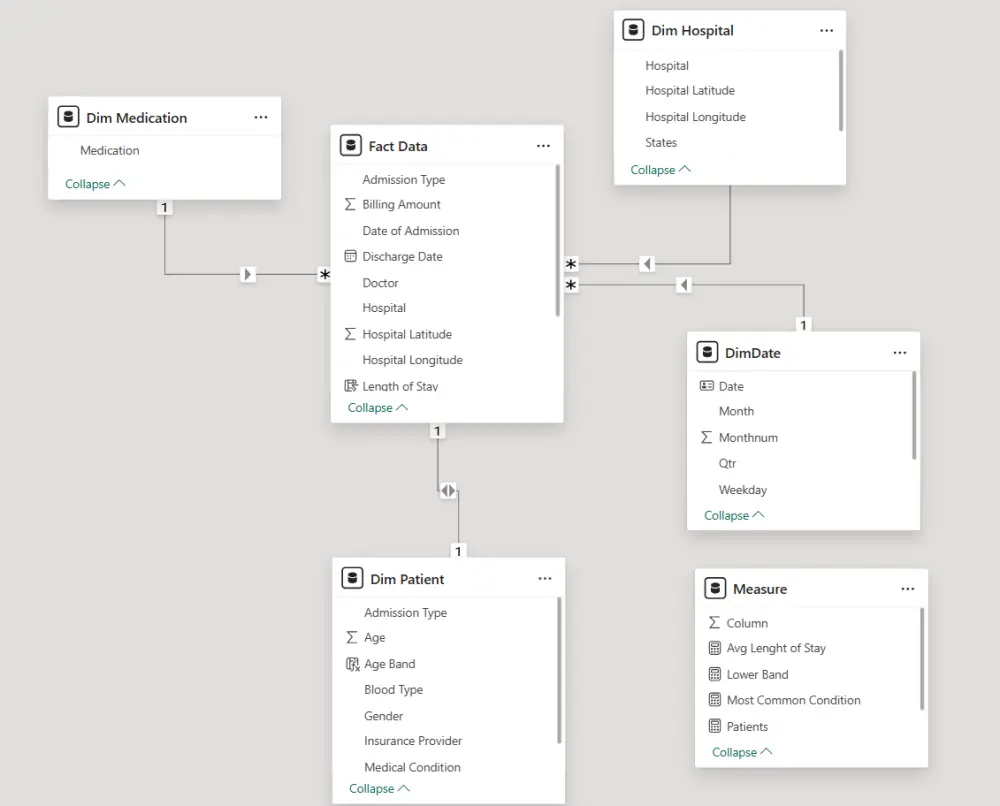Open the Fact Data options menu

coord(543,144)
